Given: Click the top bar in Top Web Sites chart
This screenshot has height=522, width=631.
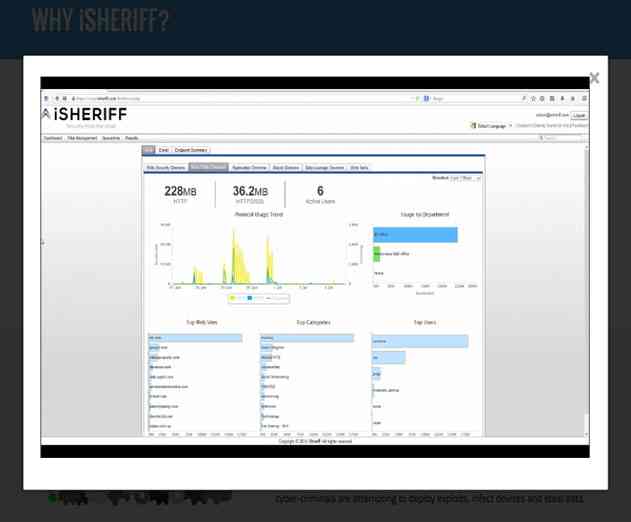Looking at the screenshot, I should pos(195,338).
